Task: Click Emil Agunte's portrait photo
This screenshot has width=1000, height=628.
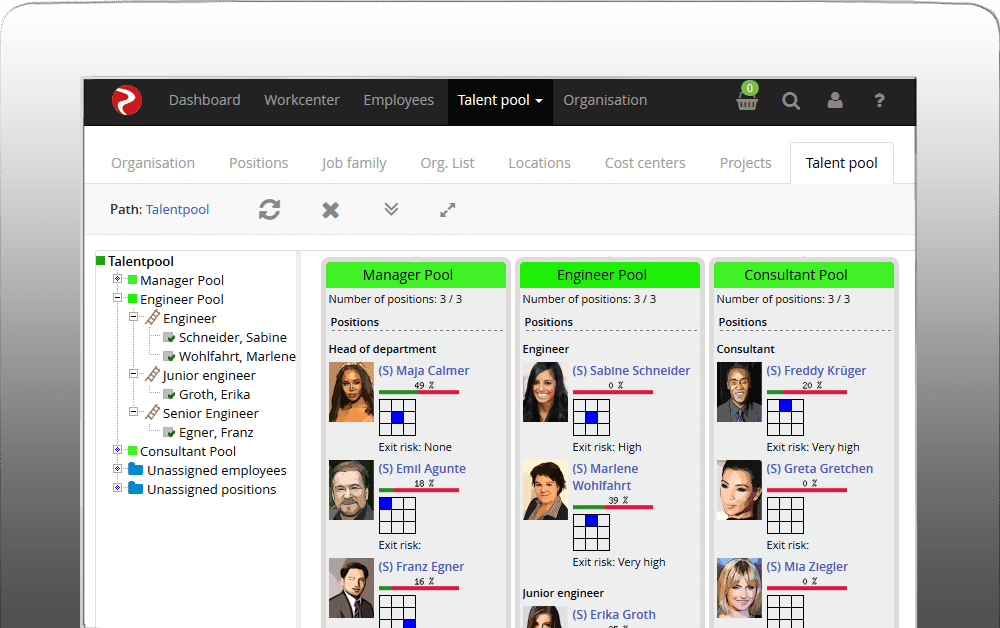Action: [351, 490]
